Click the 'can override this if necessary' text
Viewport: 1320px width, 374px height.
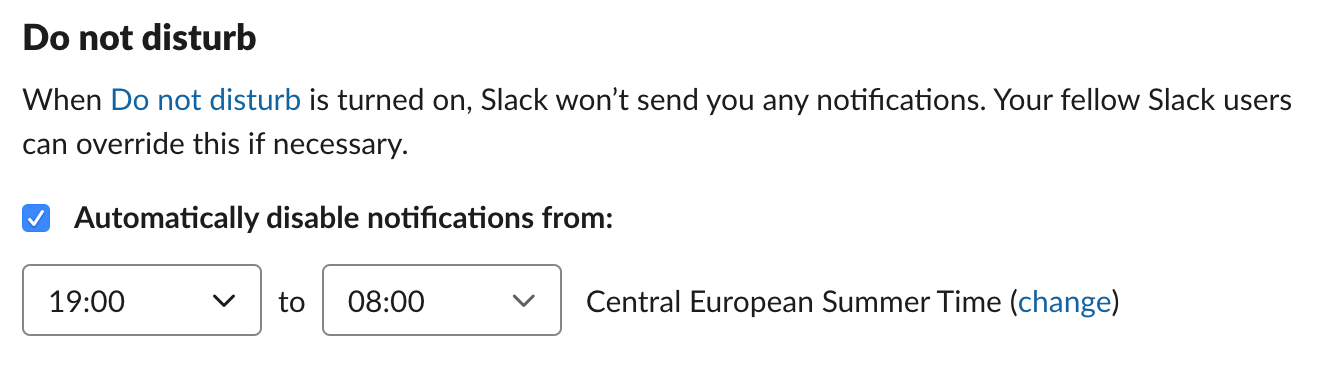click(x=215, y=144)
